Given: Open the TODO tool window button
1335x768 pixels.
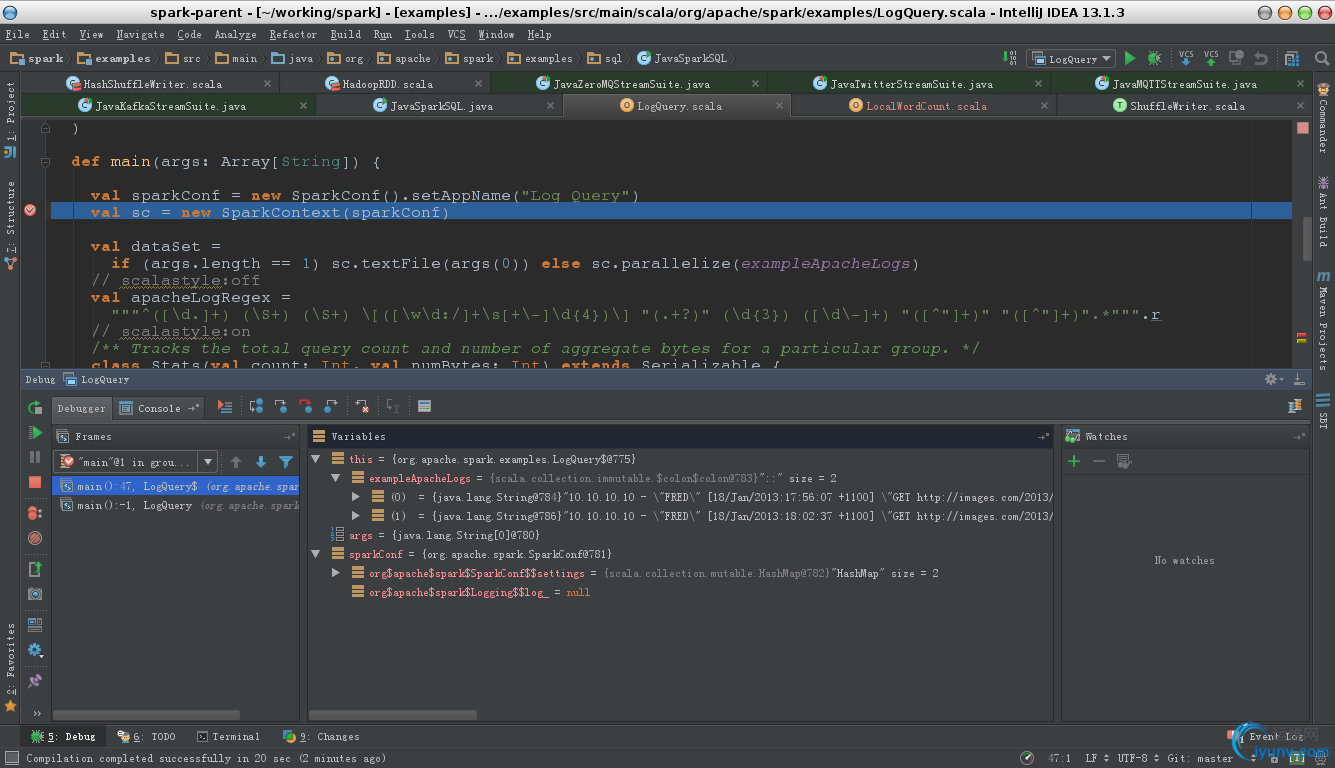Looking at the screenshot, I should [146, 736].
